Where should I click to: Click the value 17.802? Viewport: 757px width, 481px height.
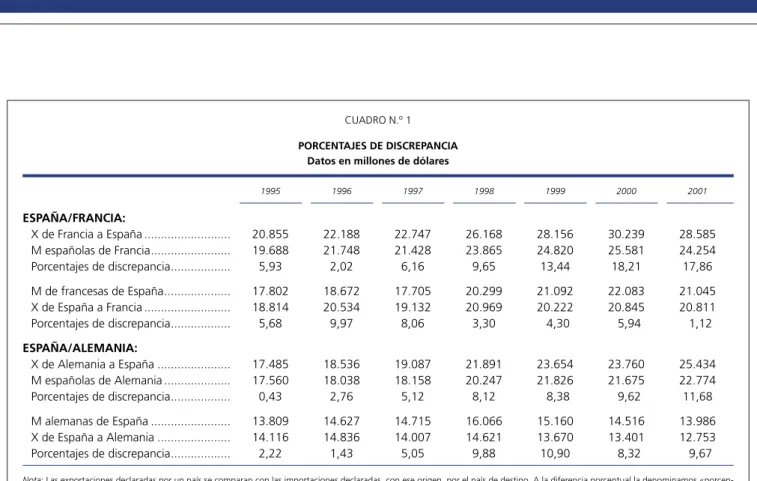click(x=270, y=291)
